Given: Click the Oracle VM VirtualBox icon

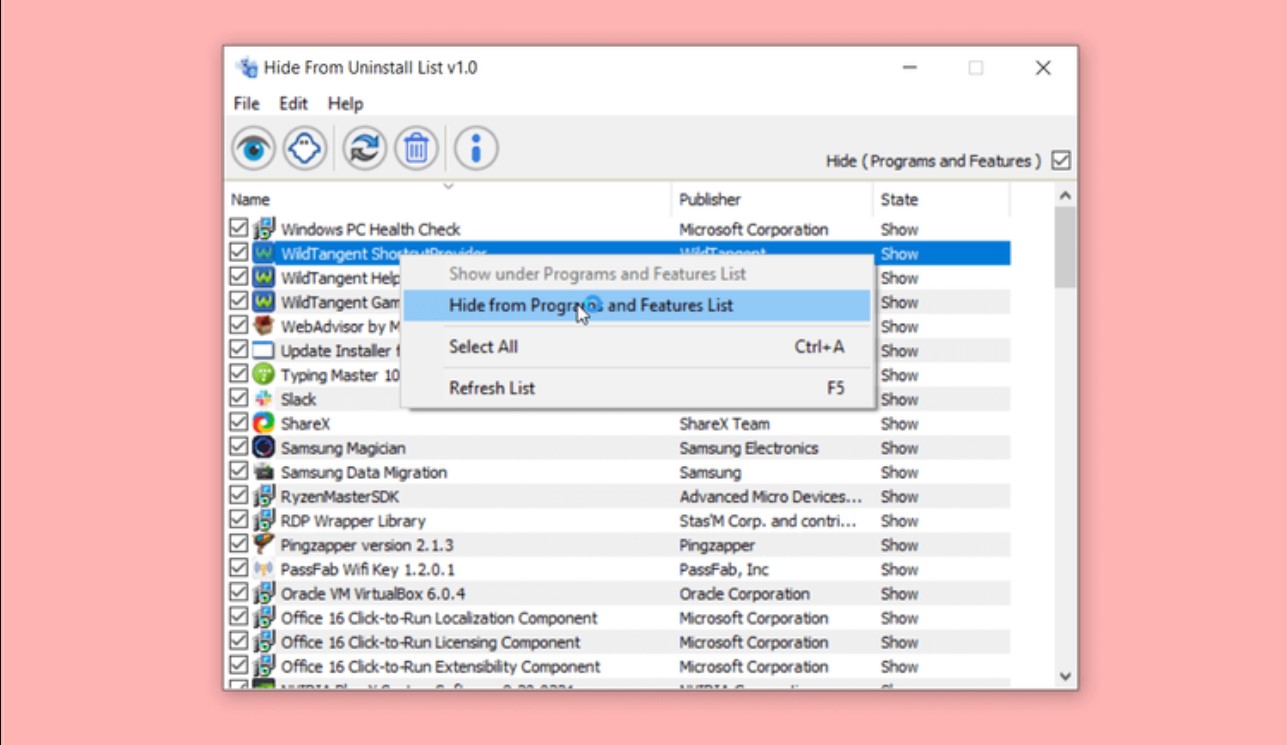Looking at the screenshot, I should pyautogui.click(x=263, y=593).
